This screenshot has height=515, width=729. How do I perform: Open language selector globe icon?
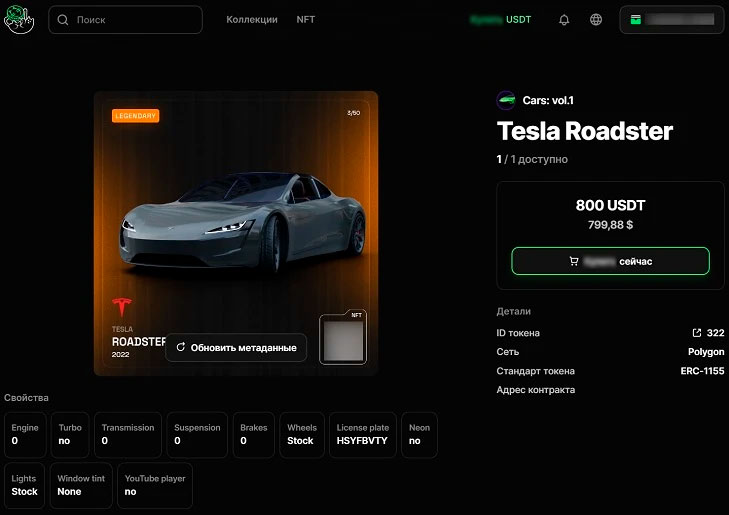tap(596, 20)
